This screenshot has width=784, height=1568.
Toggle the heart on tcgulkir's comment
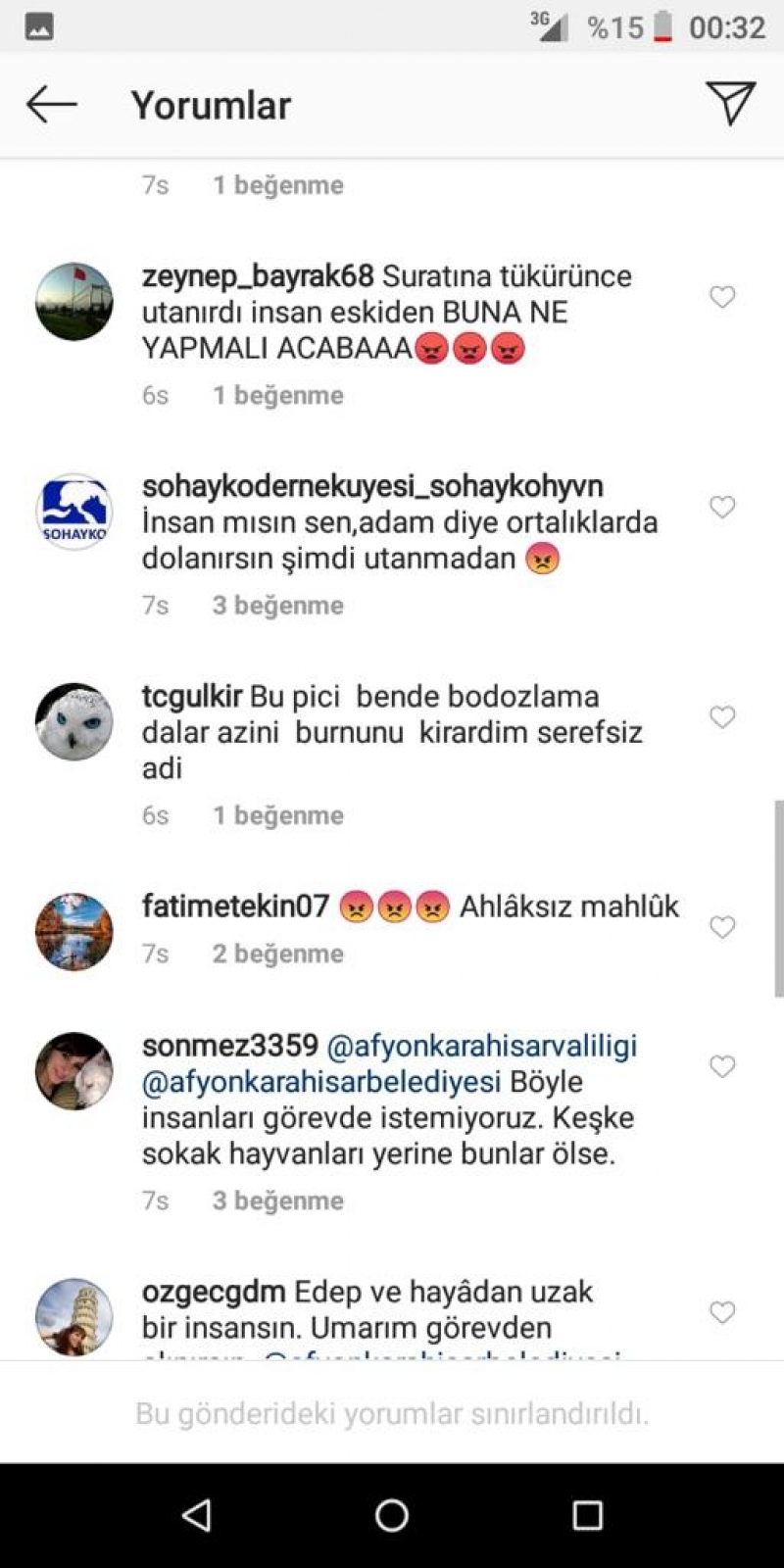(x=722, y=717)
